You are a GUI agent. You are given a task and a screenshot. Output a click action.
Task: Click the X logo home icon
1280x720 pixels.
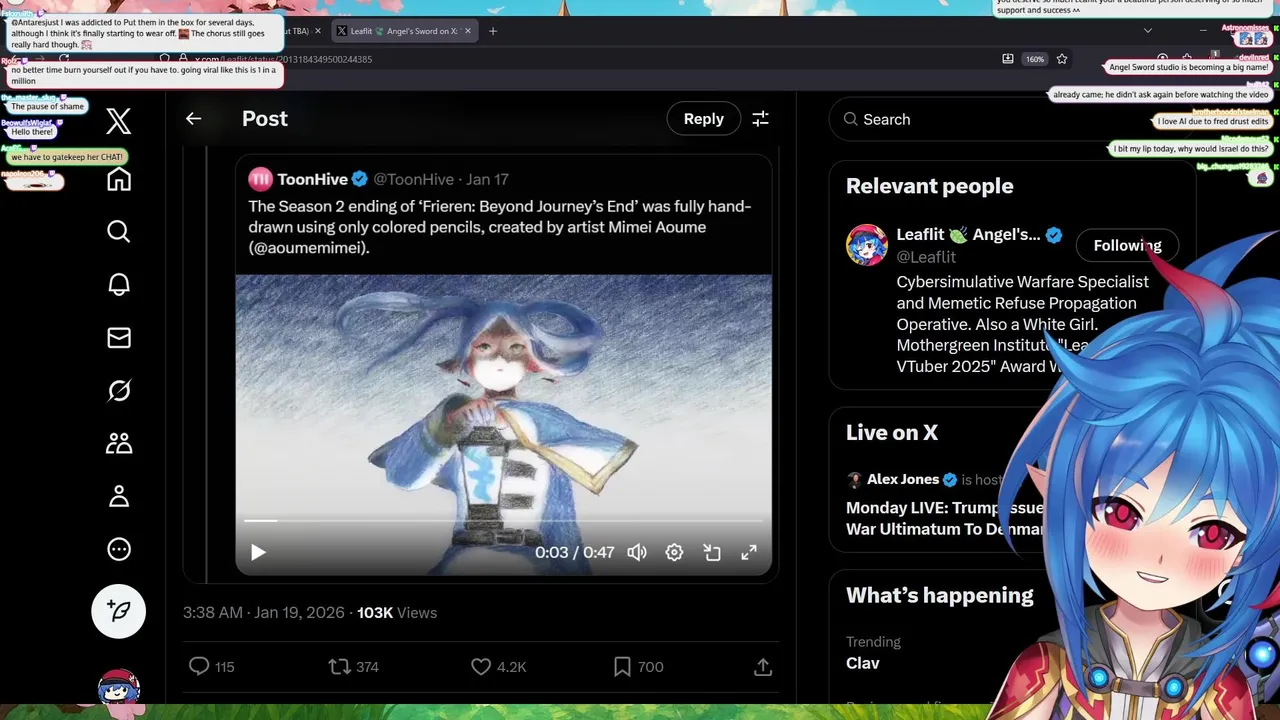point(118,121)
